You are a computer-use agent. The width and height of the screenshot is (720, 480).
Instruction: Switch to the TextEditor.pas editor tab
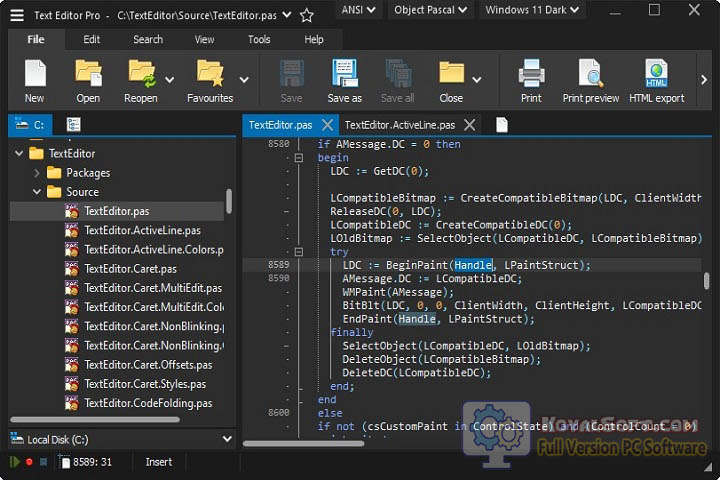(x=280, y=125)
